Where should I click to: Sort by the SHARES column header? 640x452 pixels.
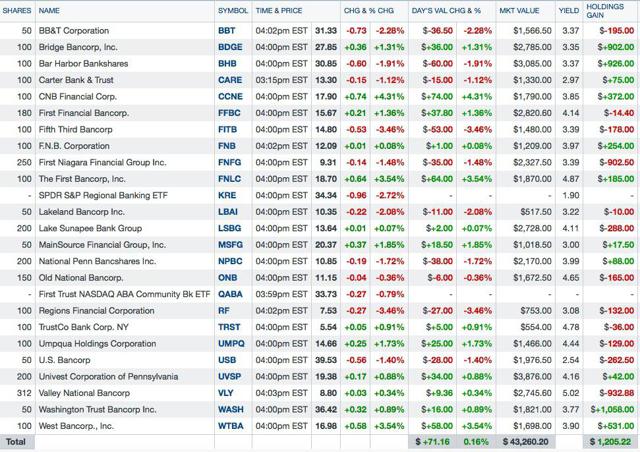17,11
